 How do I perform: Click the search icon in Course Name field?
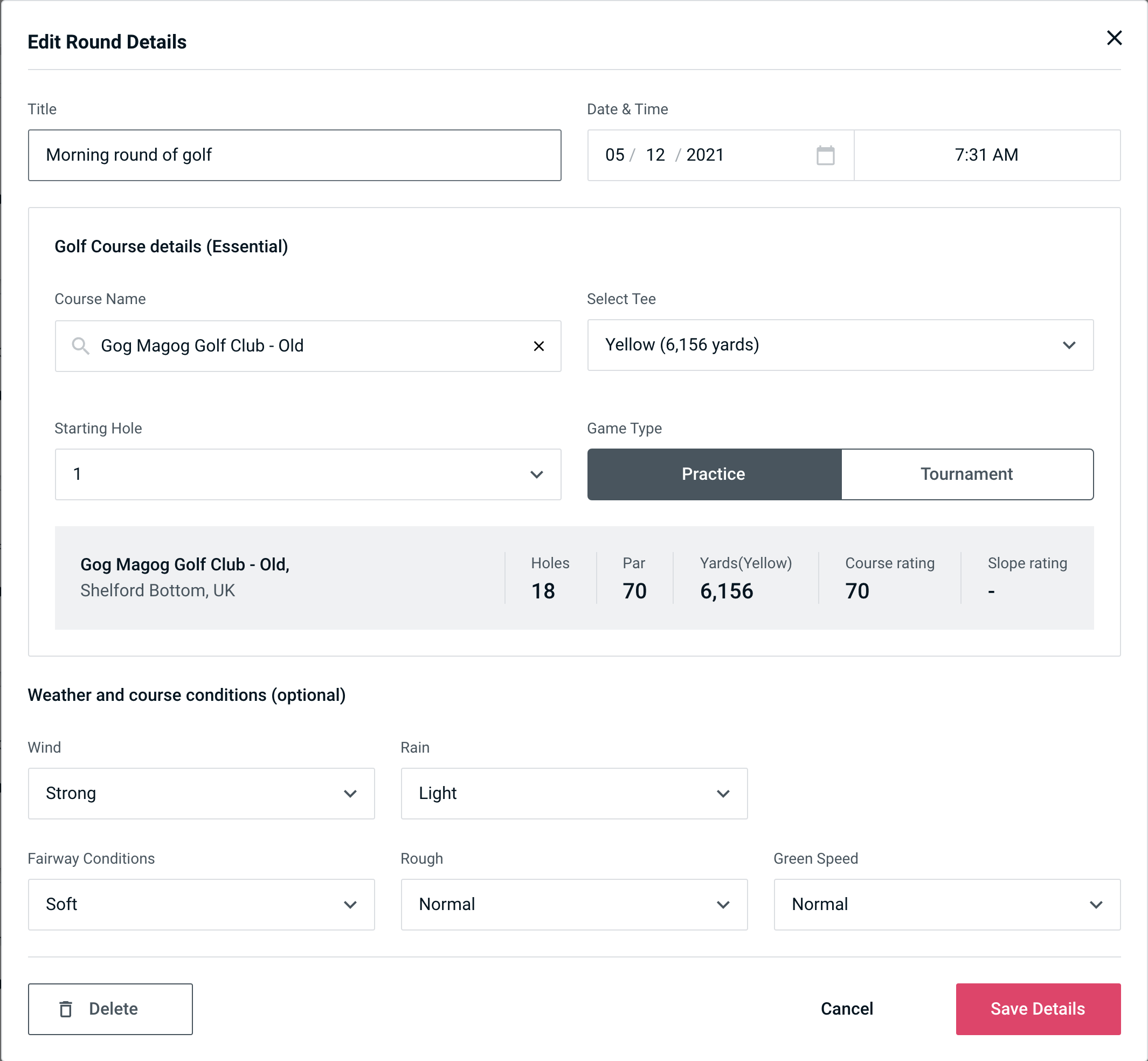point(79,346)
